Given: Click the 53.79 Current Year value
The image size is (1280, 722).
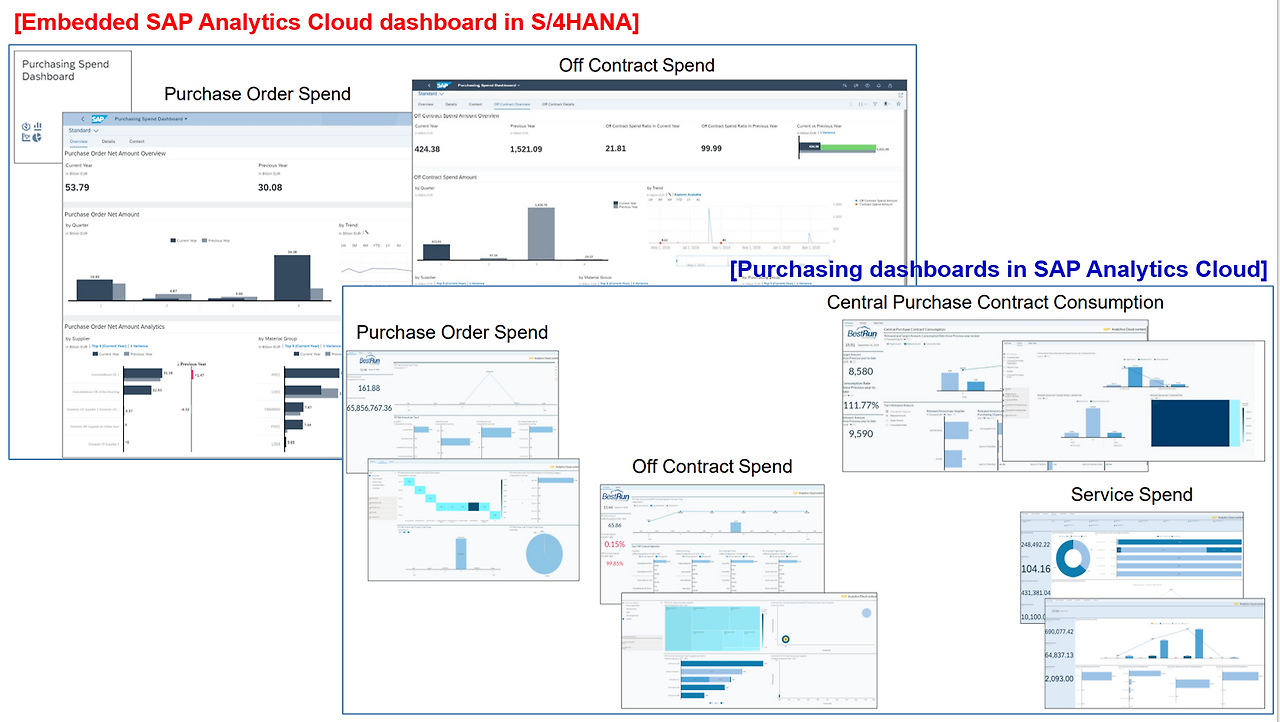Looking at the screenshot, I should tap(77, 187).
